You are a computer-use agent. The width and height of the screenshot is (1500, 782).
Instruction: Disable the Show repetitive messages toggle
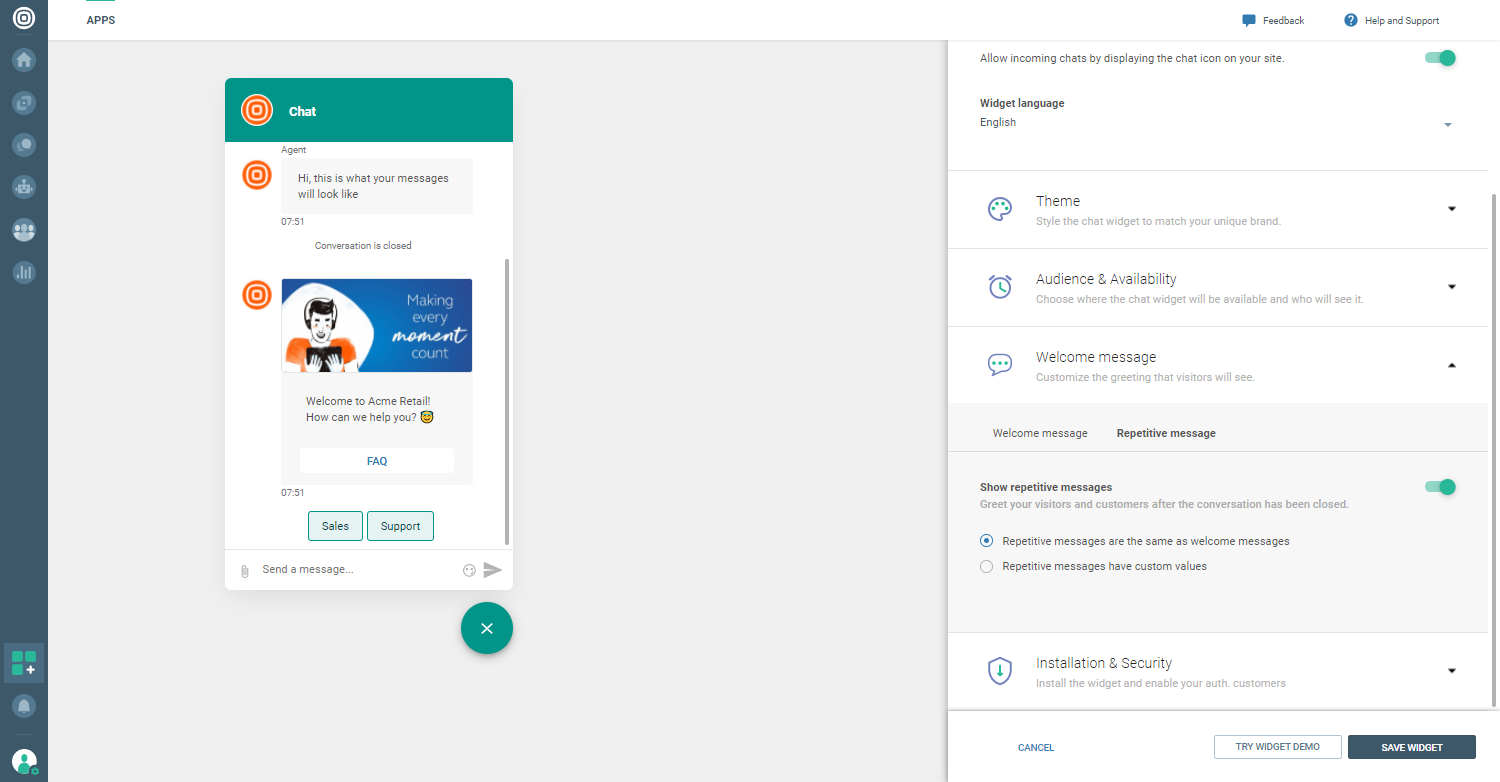coord(1439,487)
